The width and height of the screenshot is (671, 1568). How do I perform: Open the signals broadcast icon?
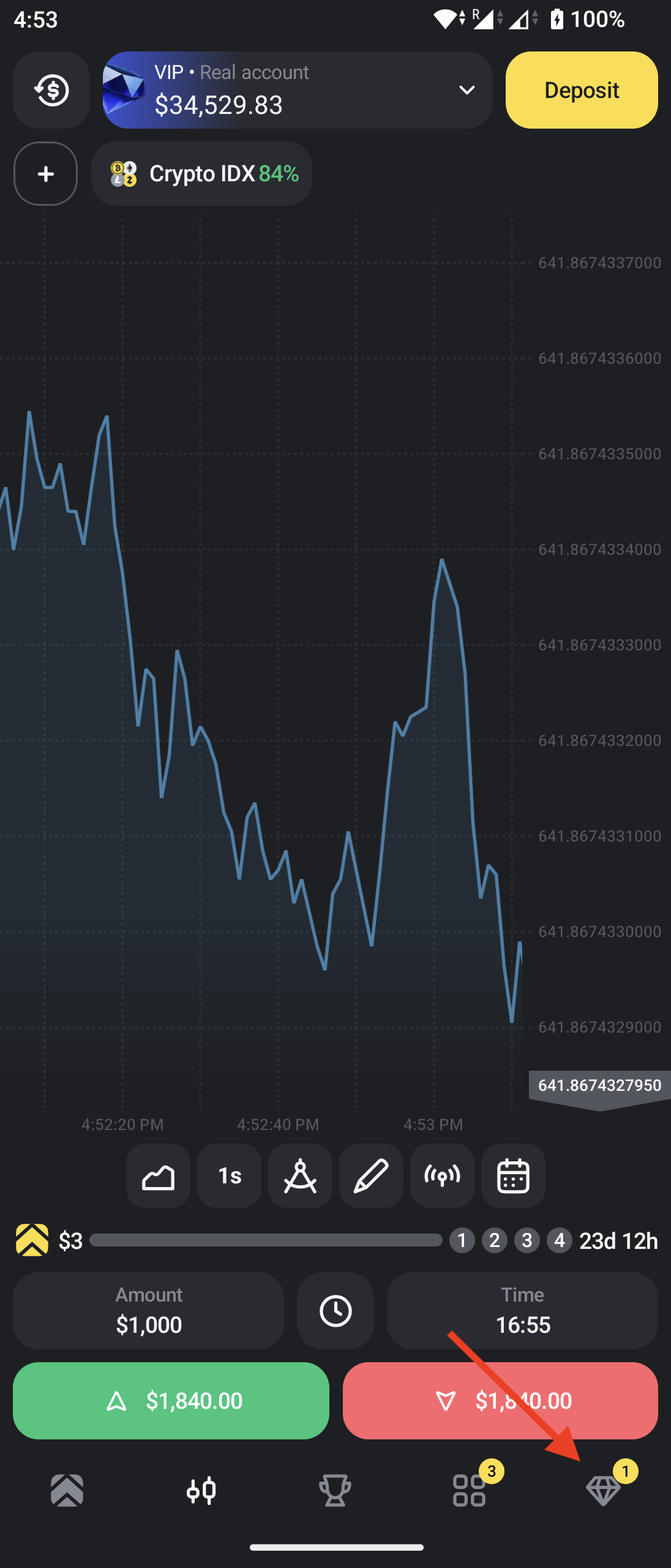coord(442,1175)
